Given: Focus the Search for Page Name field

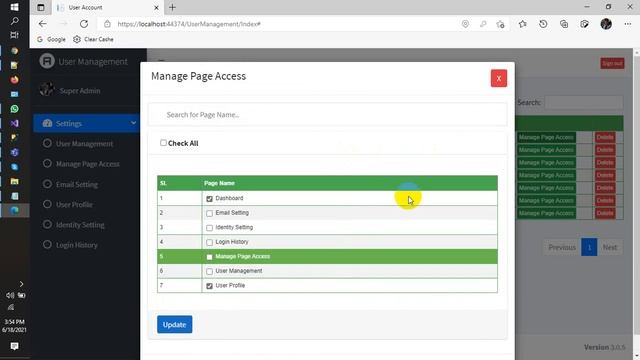Looking at the screenshot, I should click(x=327, y=115).
